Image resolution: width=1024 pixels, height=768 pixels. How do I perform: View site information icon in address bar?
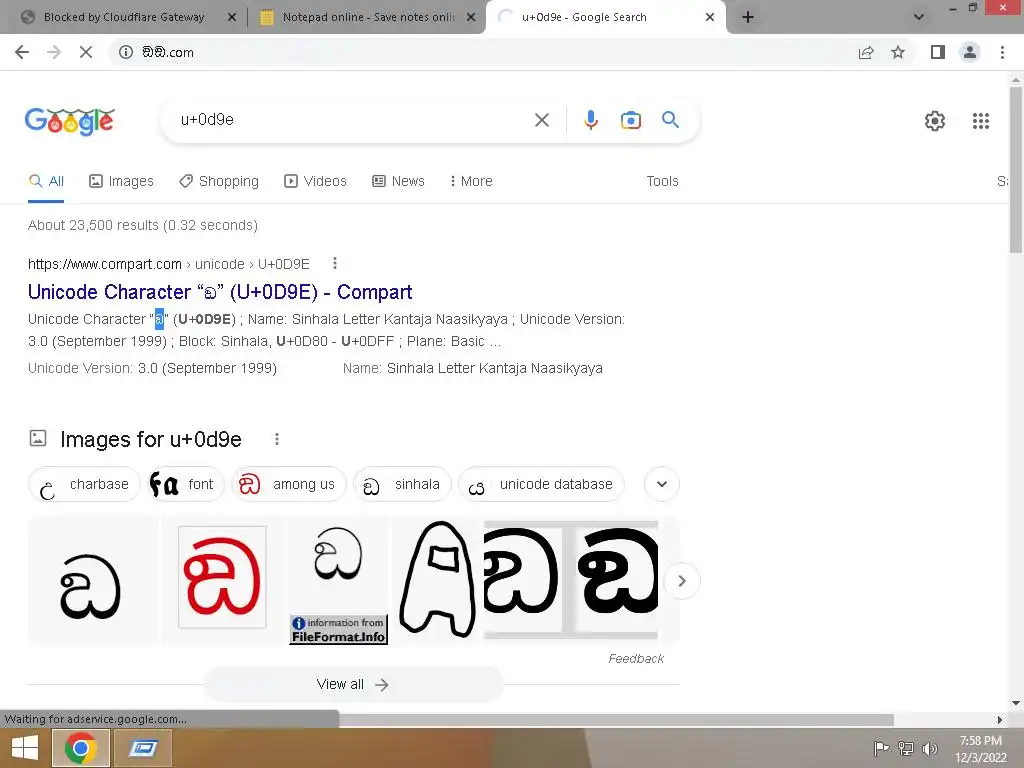tap(126, 52)
